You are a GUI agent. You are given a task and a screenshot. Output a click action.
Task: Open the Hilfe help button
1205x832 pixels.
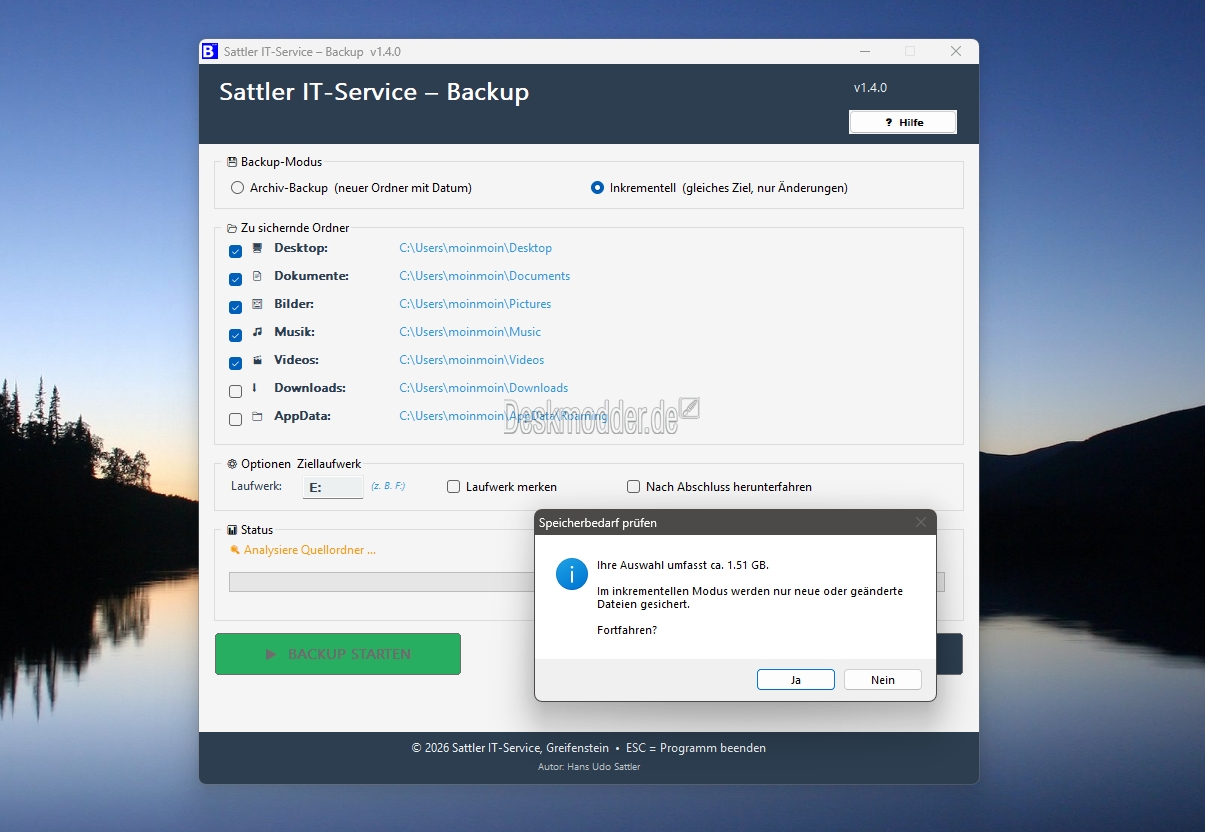tap(902, 122)
